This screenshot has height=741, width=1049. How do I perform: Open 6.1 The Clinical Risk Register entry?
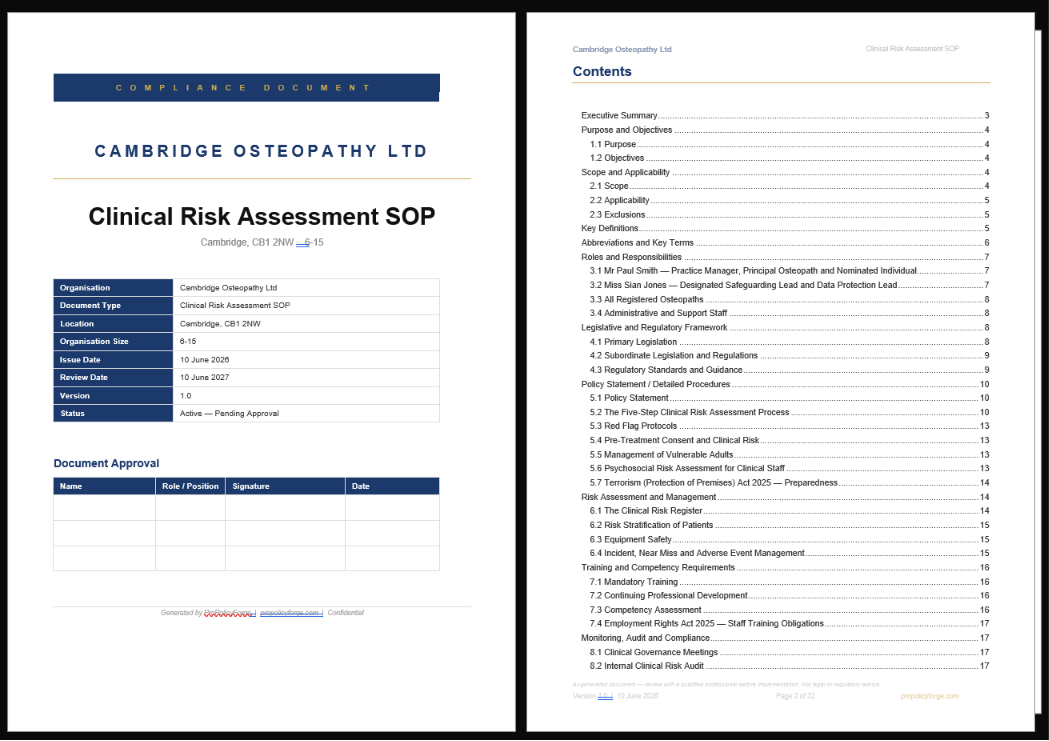point(789,511)
